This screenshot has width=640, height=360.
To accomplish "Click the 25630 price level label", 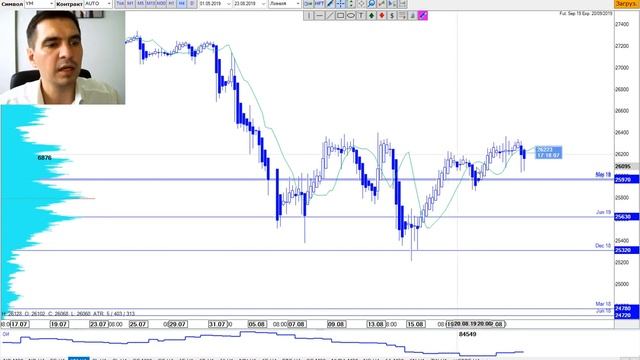I will 626,217.
